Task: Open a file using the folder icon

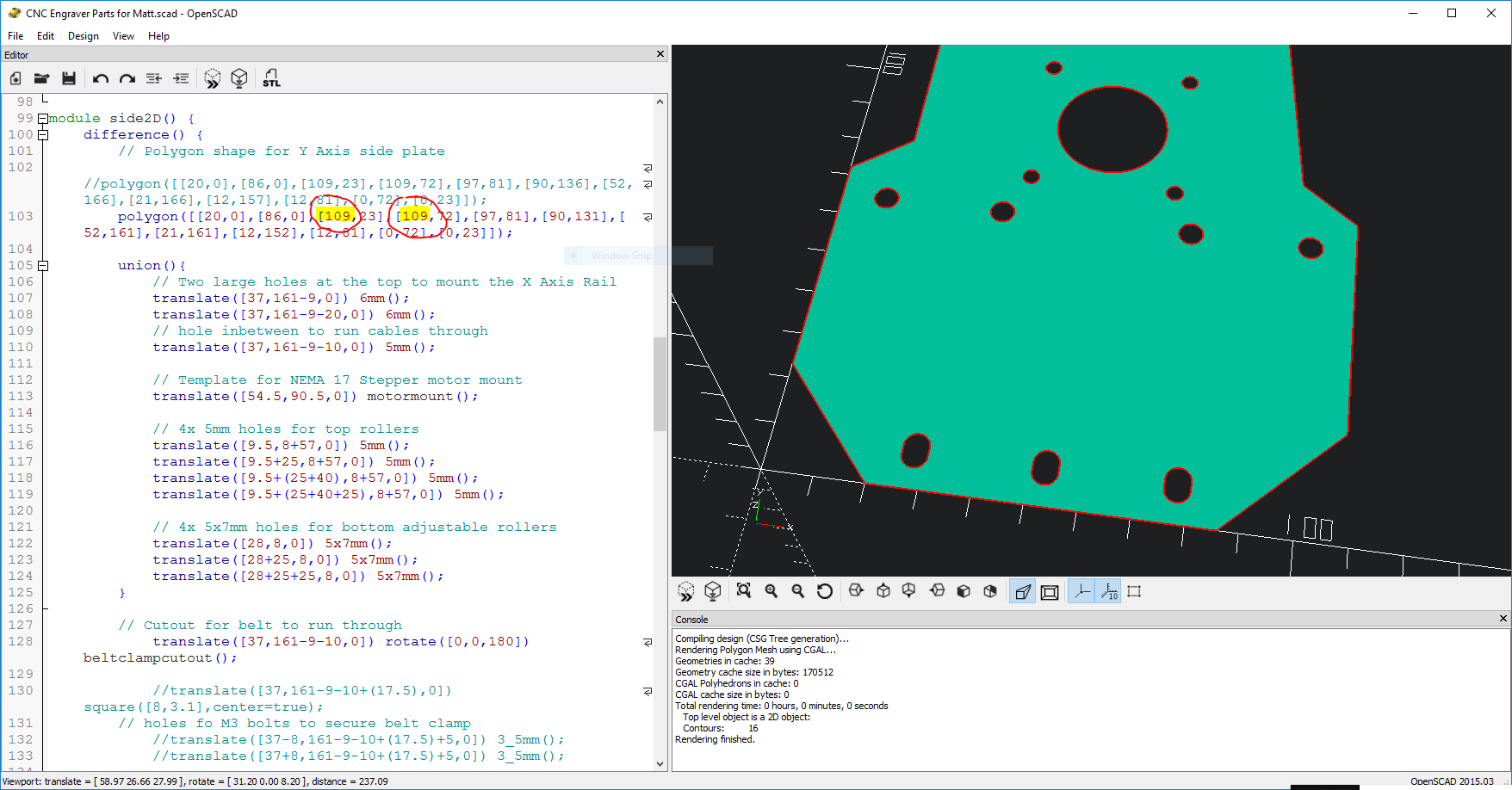Action: point(41,78)
